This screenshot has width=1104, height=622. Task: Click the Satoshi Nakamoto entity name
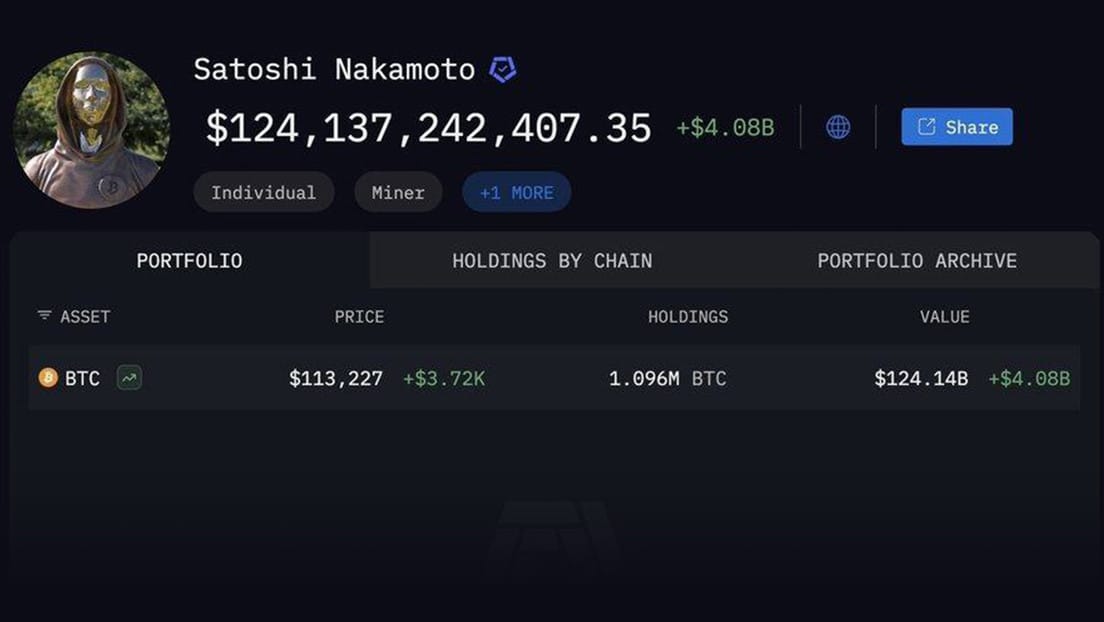(x=334, y=70)
